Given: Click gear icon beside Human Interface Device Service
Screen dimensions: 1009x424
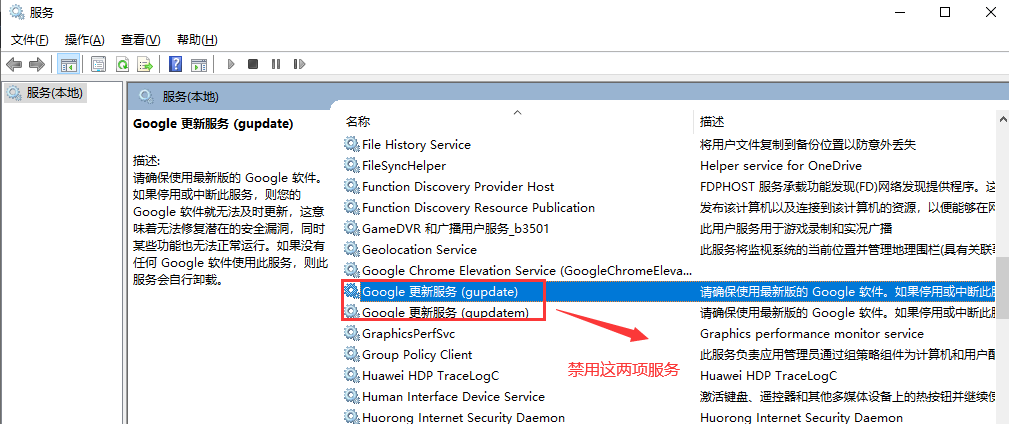Looking at the screenshot, I should (x=351, y=396).
